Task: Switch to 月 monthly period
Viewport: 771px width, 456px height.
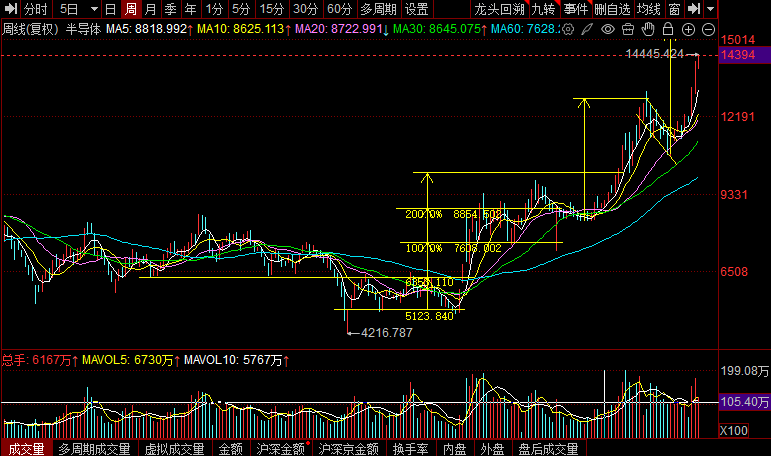Action: coord(150,9)
